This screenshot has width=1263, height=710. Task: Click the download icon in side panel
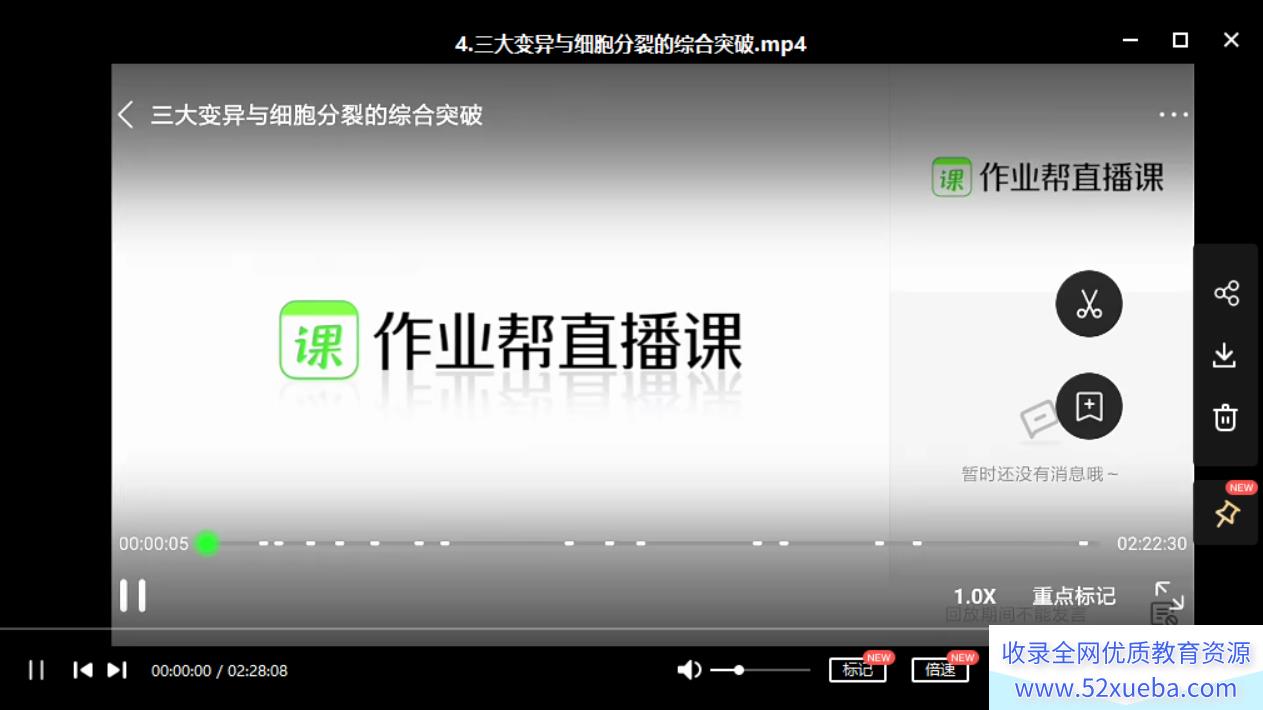1225,355
